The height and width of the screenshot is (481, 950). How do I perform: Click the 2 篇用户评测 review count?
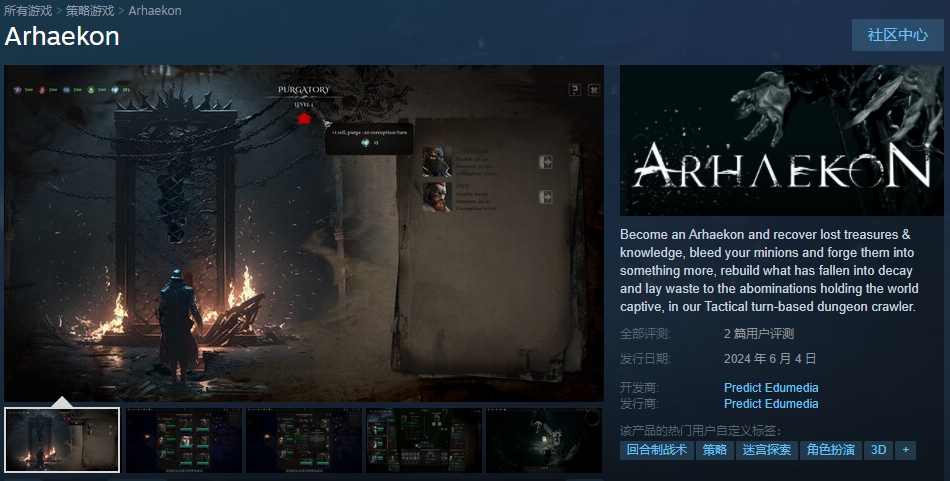[x=759, y=334]
